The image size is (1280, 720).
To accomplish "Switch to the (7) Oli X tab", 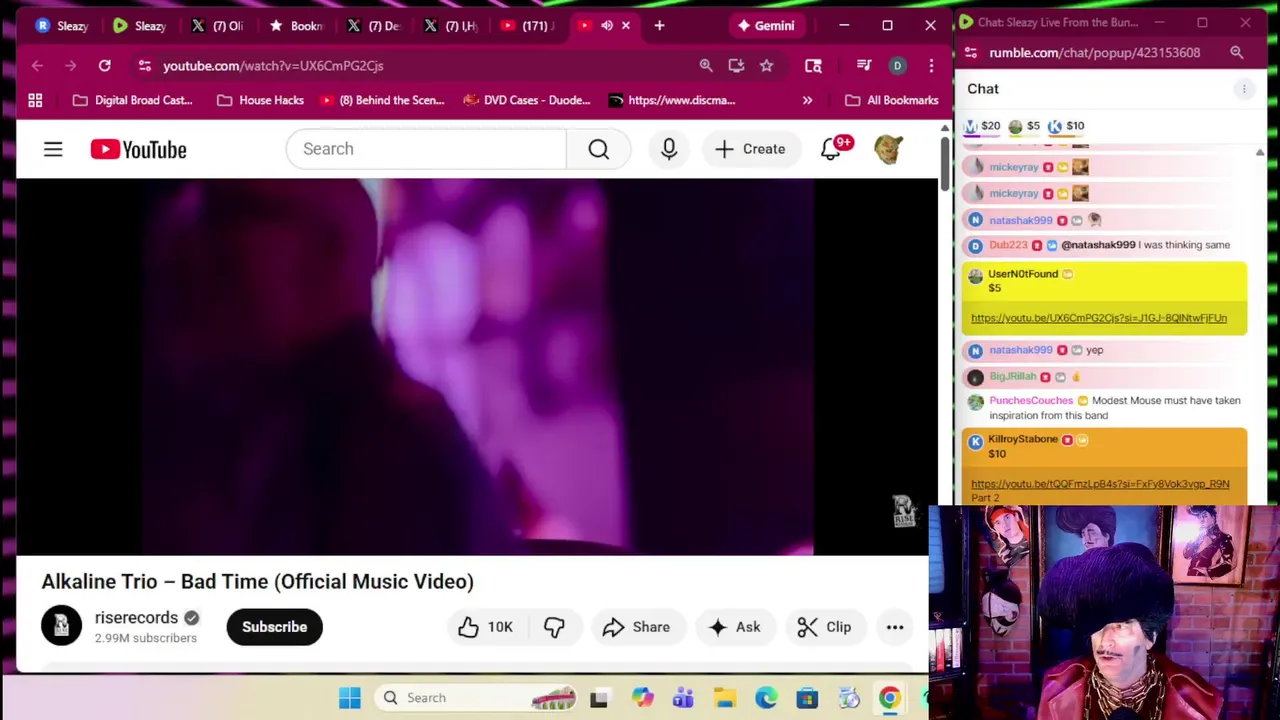I will [217, 25].
